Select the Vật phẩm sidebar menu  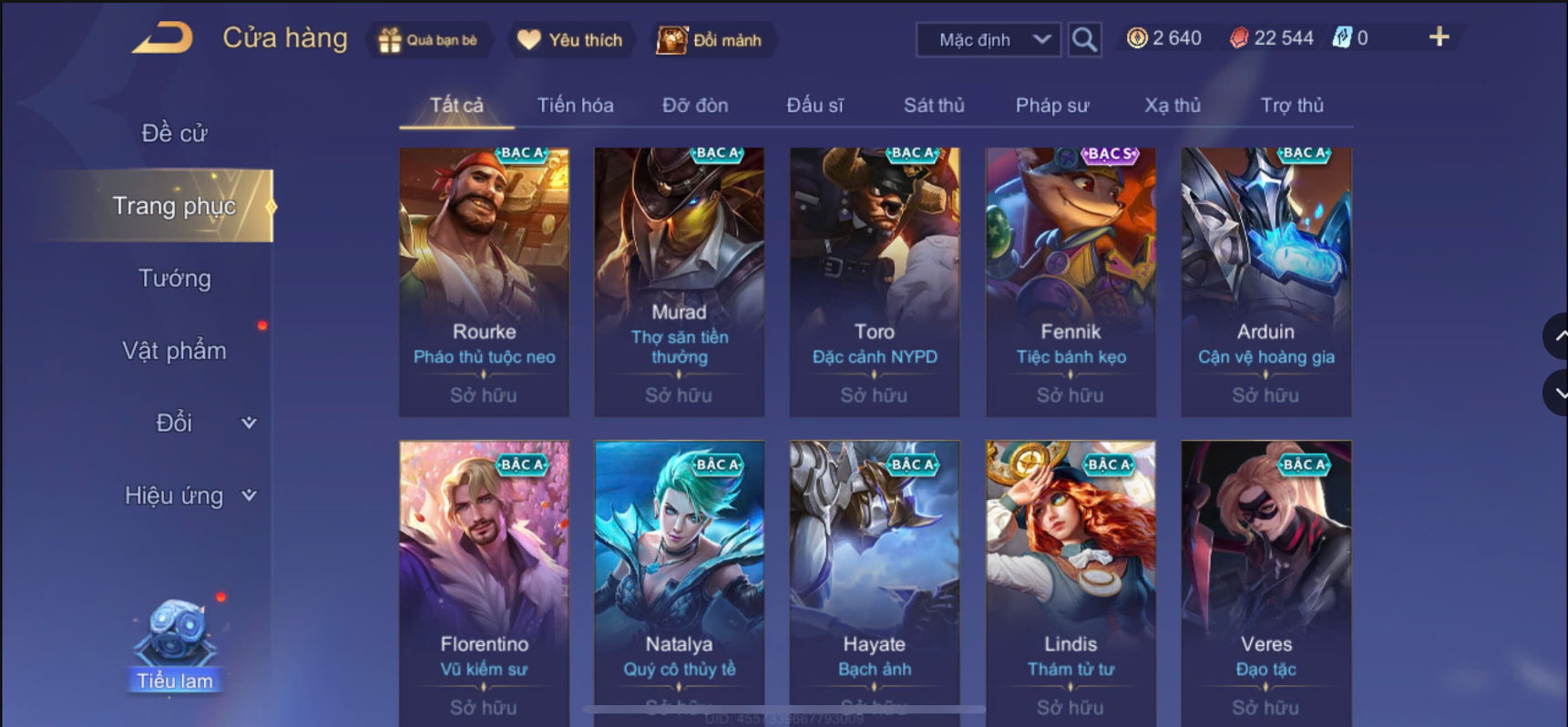174,351
